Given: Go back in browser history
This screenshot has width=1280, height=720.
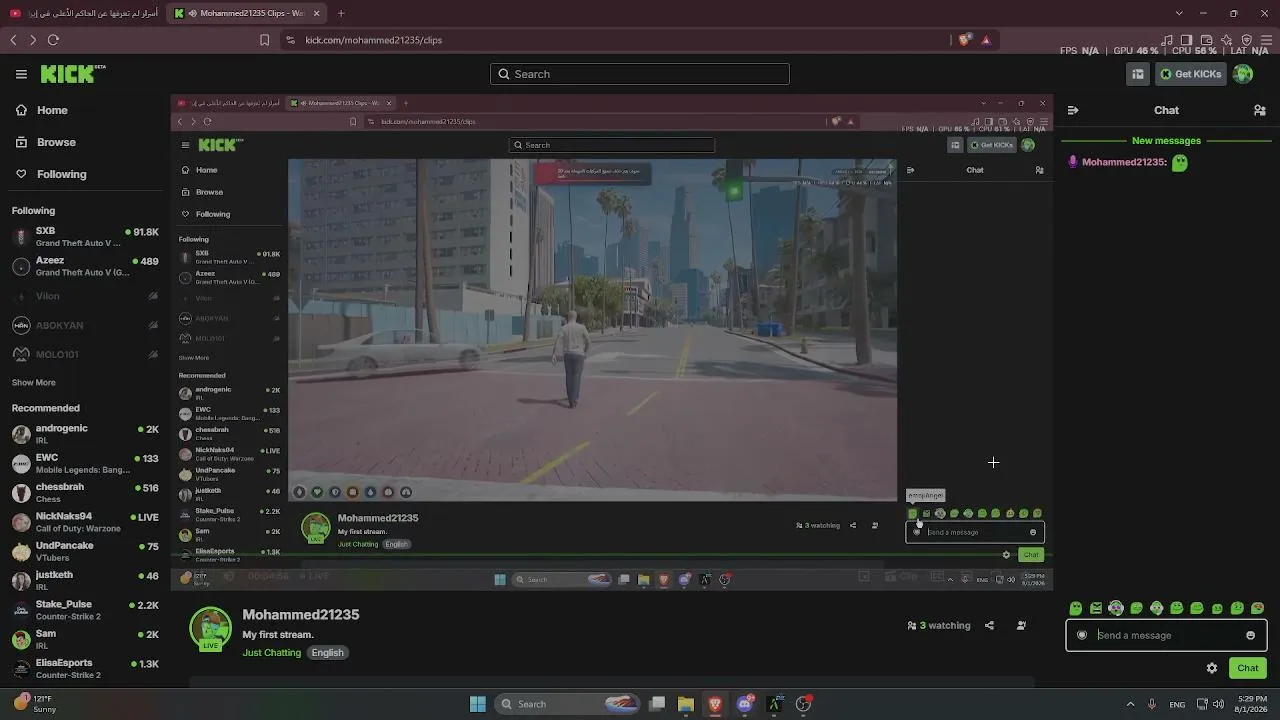Looking at the screenshot, I should (13, 40).
